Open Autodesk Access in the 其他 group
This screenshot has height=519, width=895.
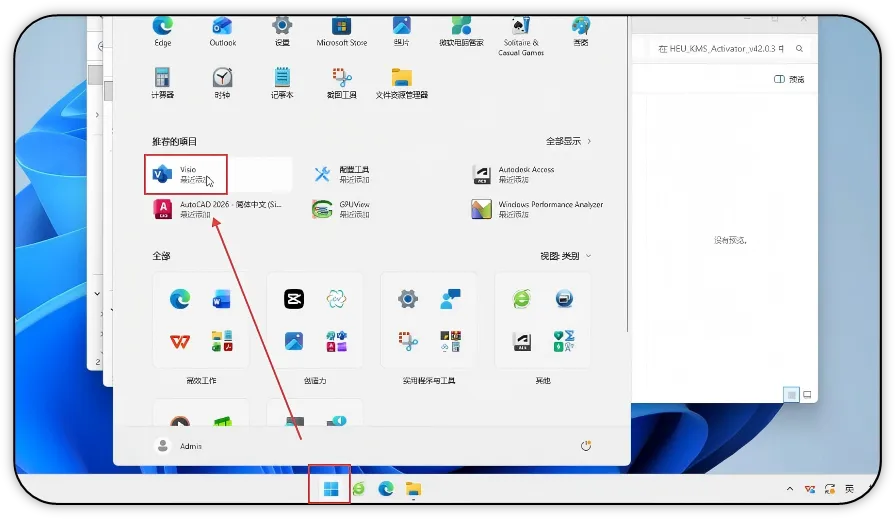pos(522,341)
